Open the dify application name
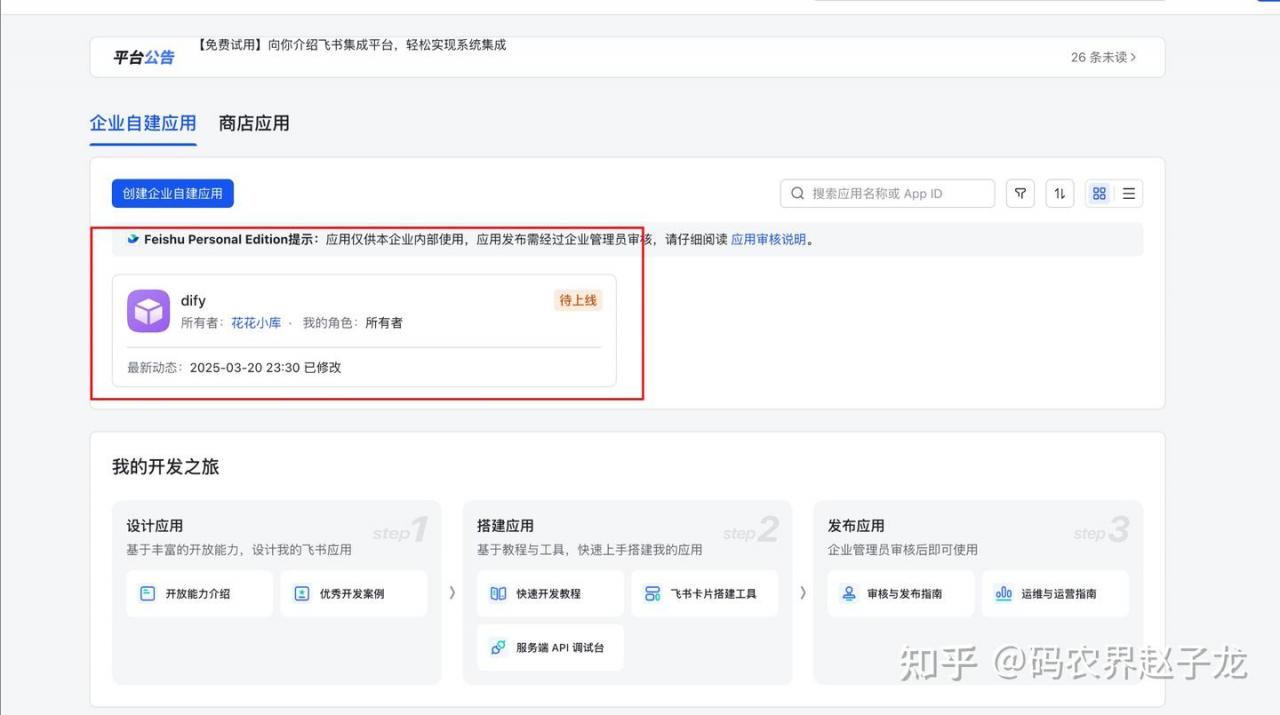1280x715 pixels. tap(193, 300)
